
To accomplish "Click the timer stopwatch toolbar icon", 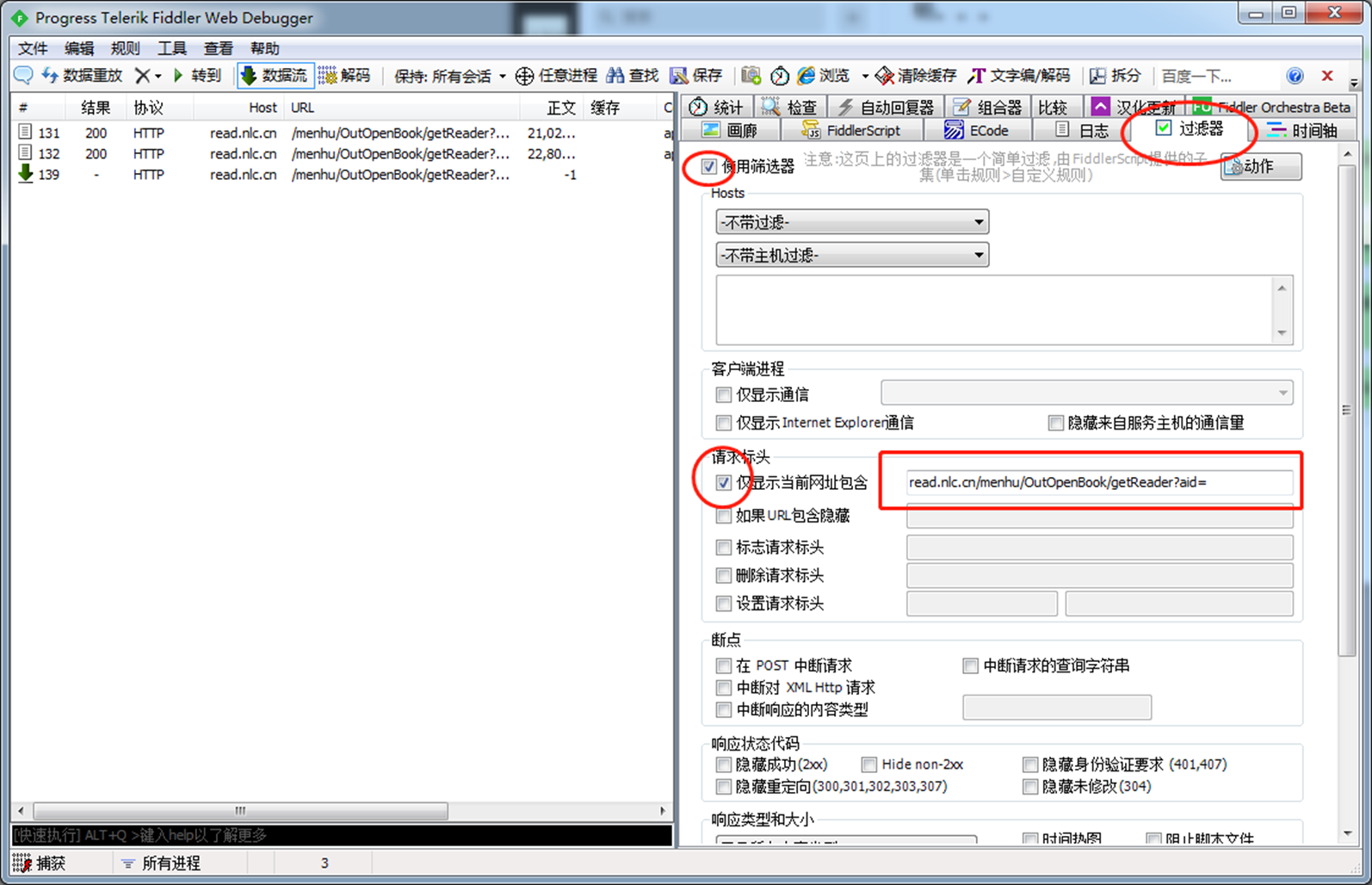I will point(780,76).
